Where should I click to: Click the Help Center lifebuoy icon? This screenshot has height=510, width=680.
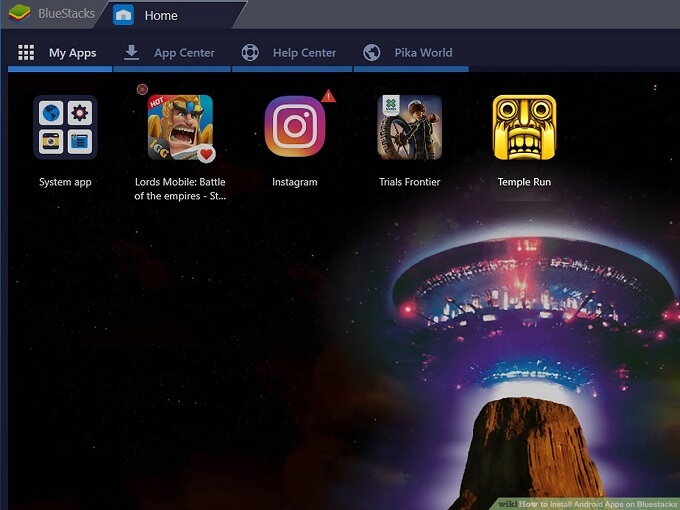(x=250, y=52)
